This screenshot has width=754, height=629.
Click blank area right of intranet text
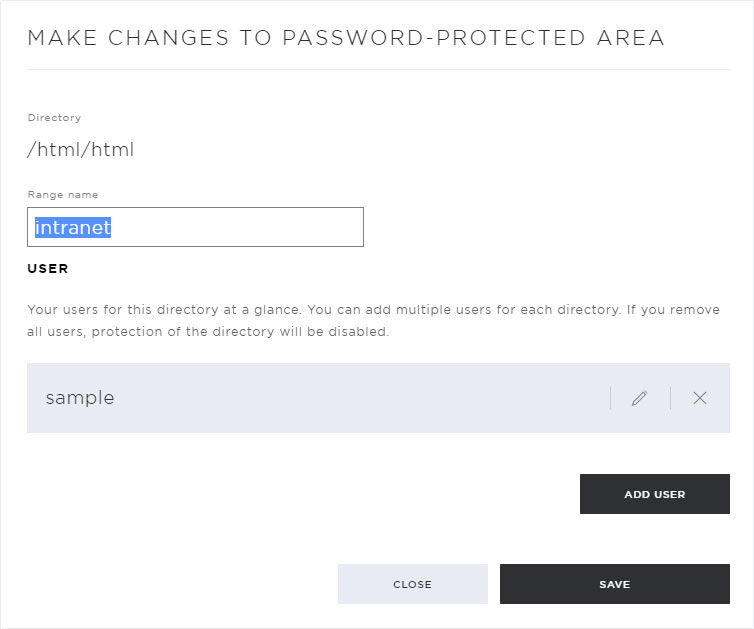pyautogui.click(x=236, y=227)
